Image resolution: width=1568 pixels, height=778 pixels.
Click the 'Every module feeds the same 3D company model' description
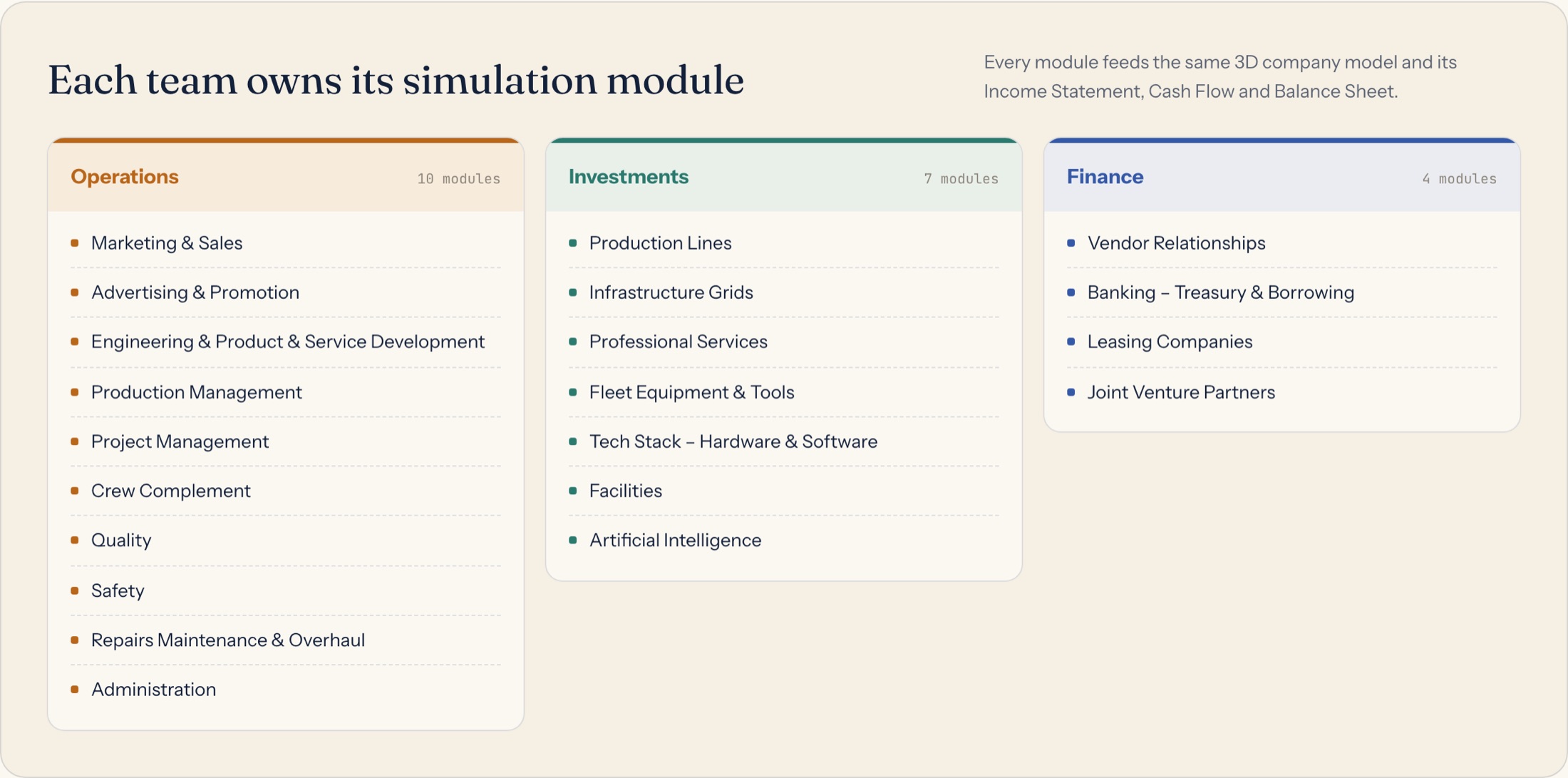coord(1220,76)
